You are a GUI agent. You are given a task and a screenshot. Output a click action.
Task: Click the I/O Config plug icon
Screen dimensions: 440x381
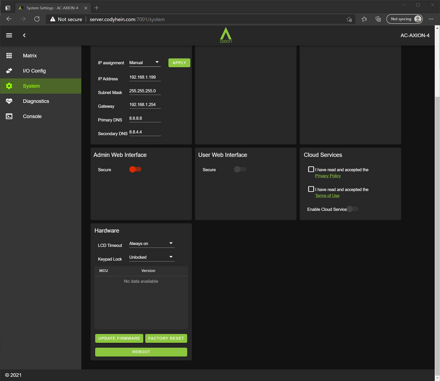pos(9,71)
